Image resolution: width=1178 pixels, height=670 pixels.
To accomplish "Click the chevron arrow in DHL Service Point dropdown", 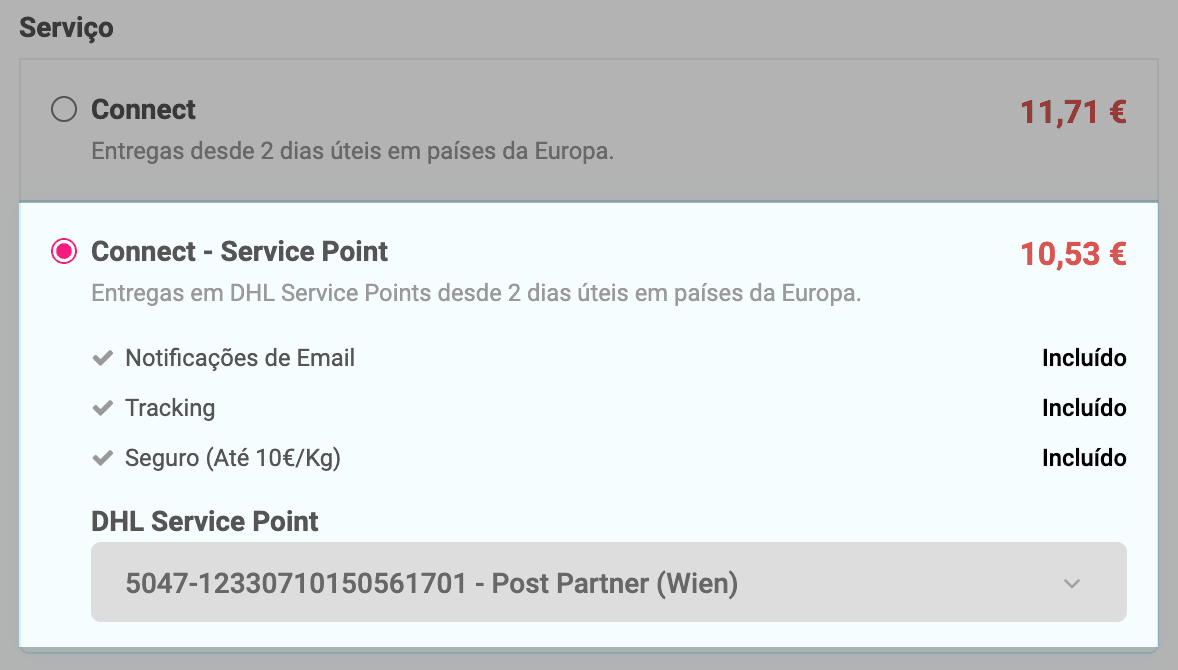I will tap(1072, 583).
